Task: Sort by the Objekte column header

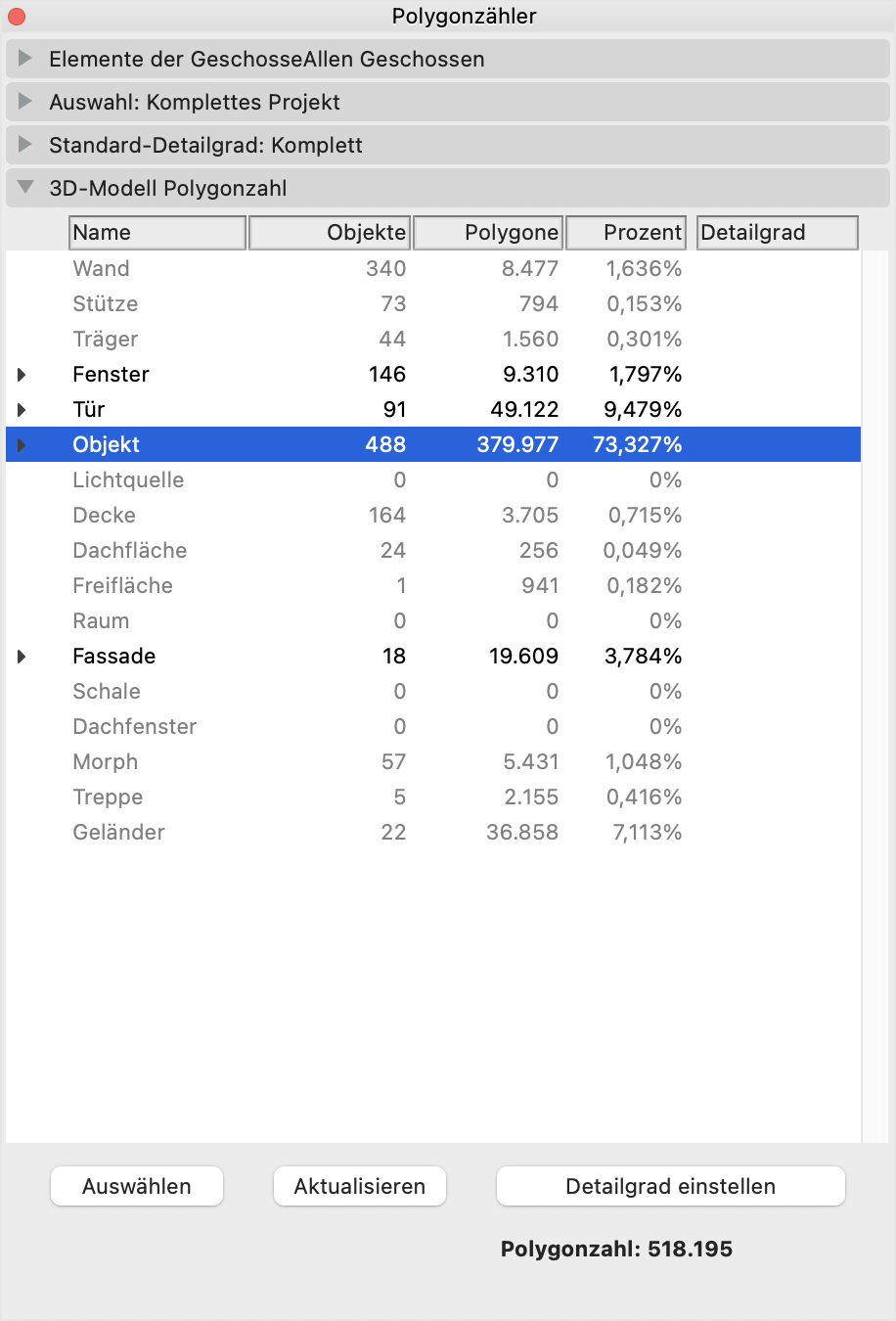Action: [330, 233]
